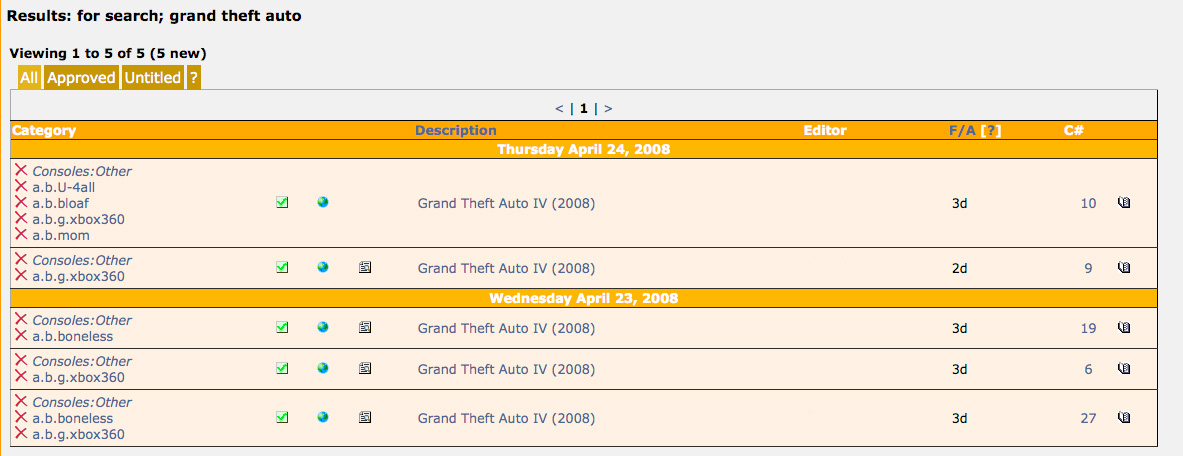Open the [?] help link beside F/A
The image size is (1183, 456).
tap(991, 130)
